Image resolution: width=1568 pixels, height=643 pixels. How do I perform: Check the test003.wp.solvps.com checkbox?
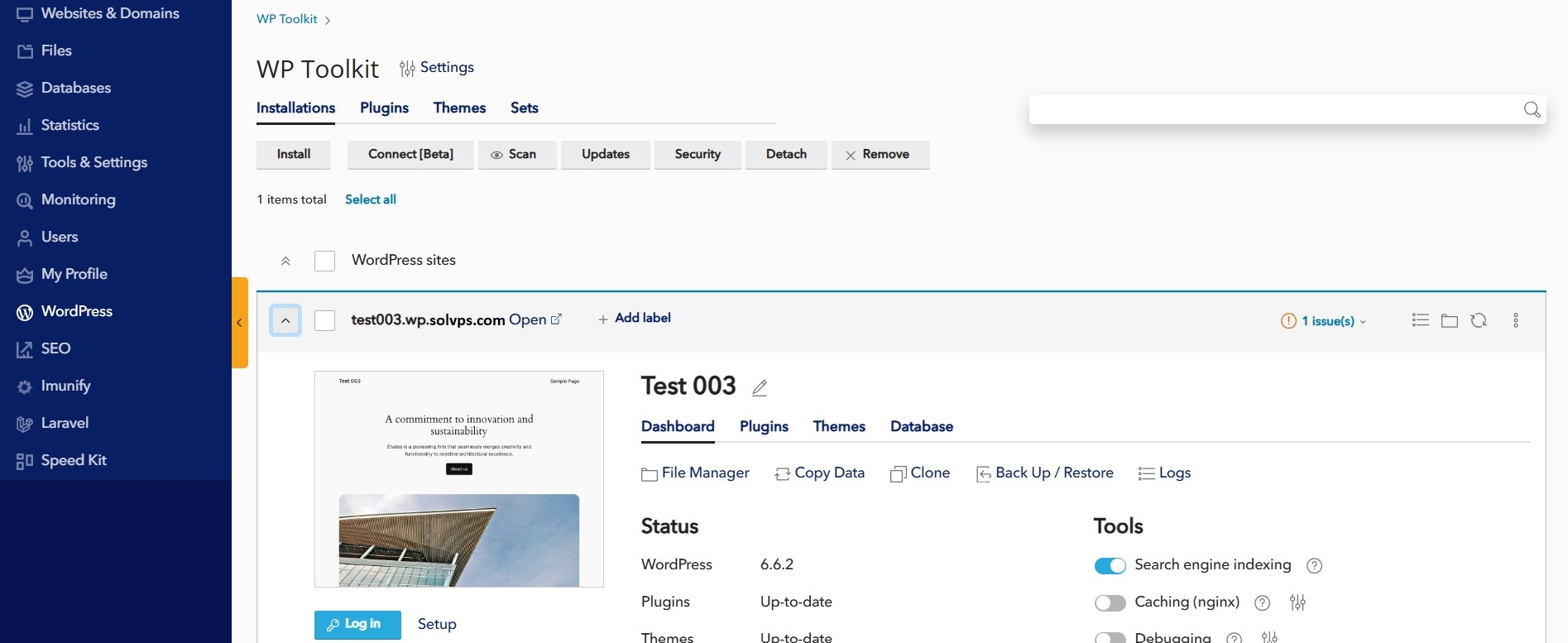click(324, 320)
